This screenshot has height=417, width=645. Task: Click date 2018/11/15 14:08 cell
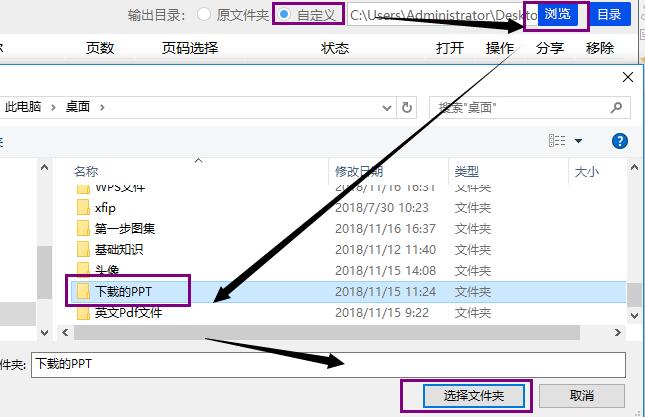(385, 270)
